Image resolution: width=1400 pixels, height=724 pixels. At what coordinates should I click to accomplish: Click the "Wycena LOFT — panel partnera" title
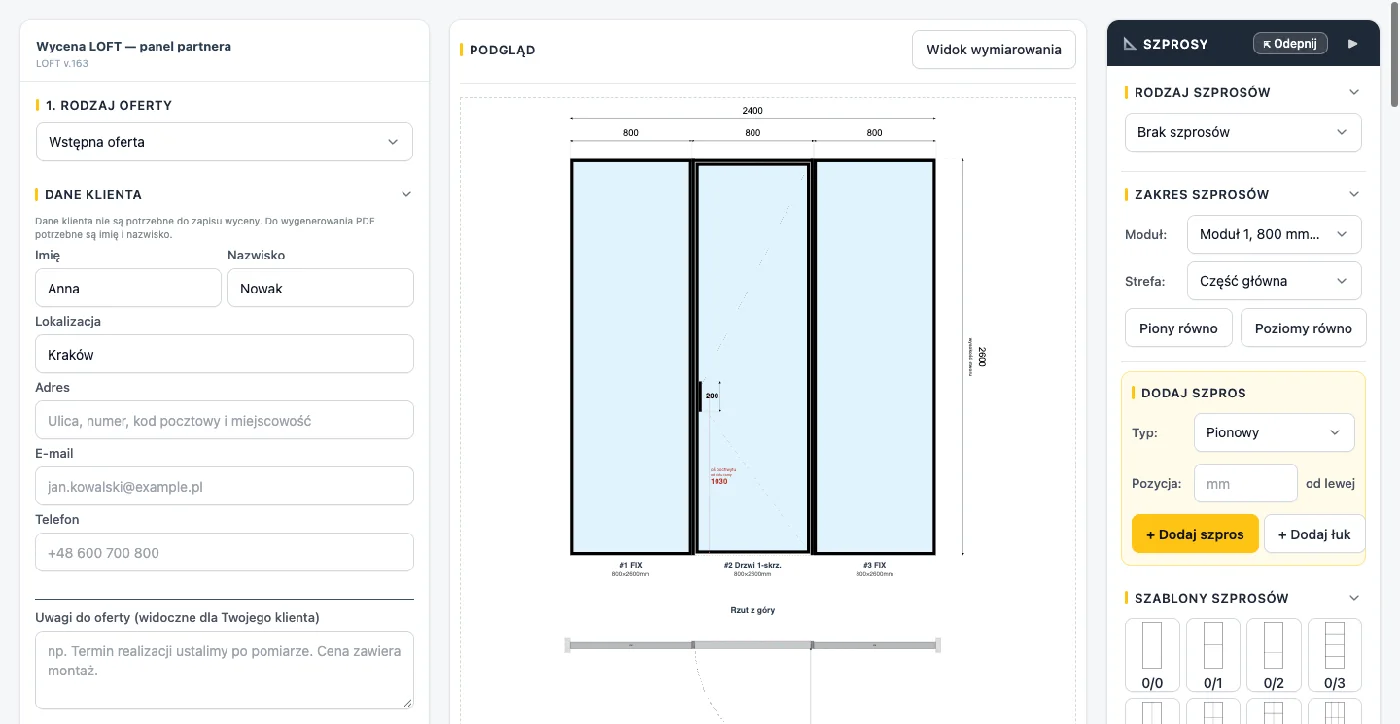coord(133,46)
